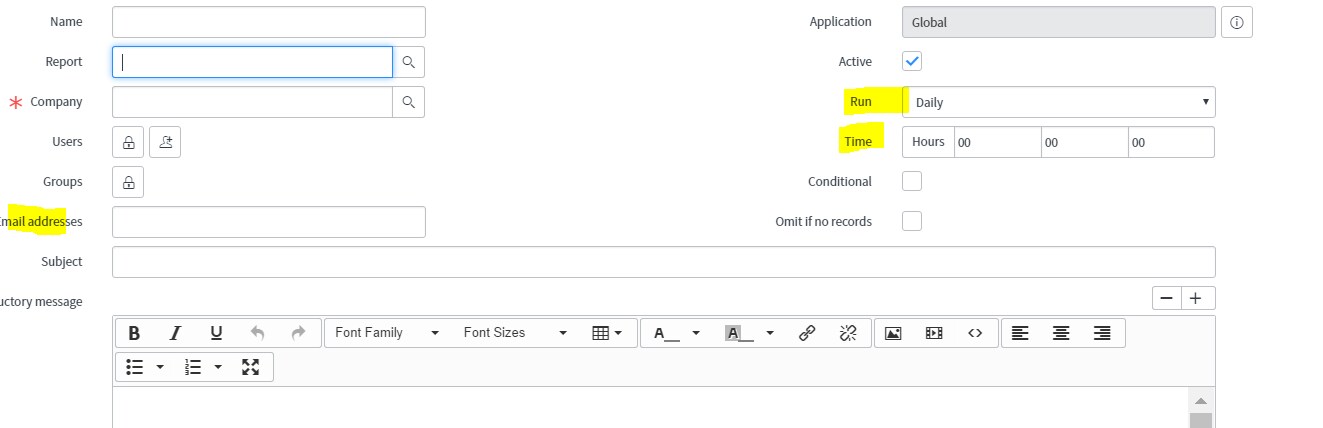Click into the Subject input field
Viewport: 1323px width, 428px height.
[x=663, y=262]
